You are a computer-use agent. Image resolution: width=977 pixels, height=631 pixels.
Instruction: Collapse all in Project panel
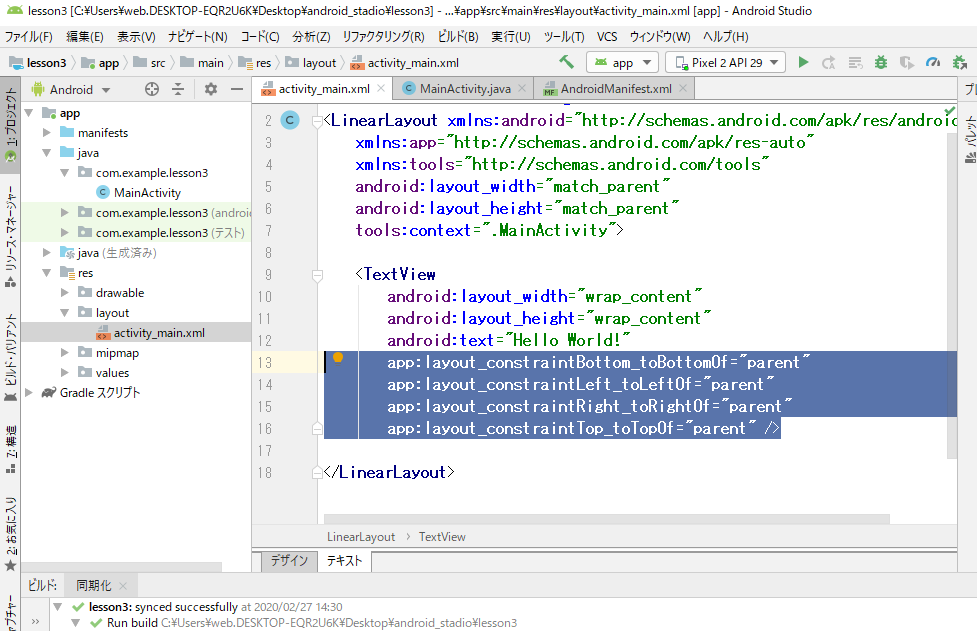(x=178, y=89)
